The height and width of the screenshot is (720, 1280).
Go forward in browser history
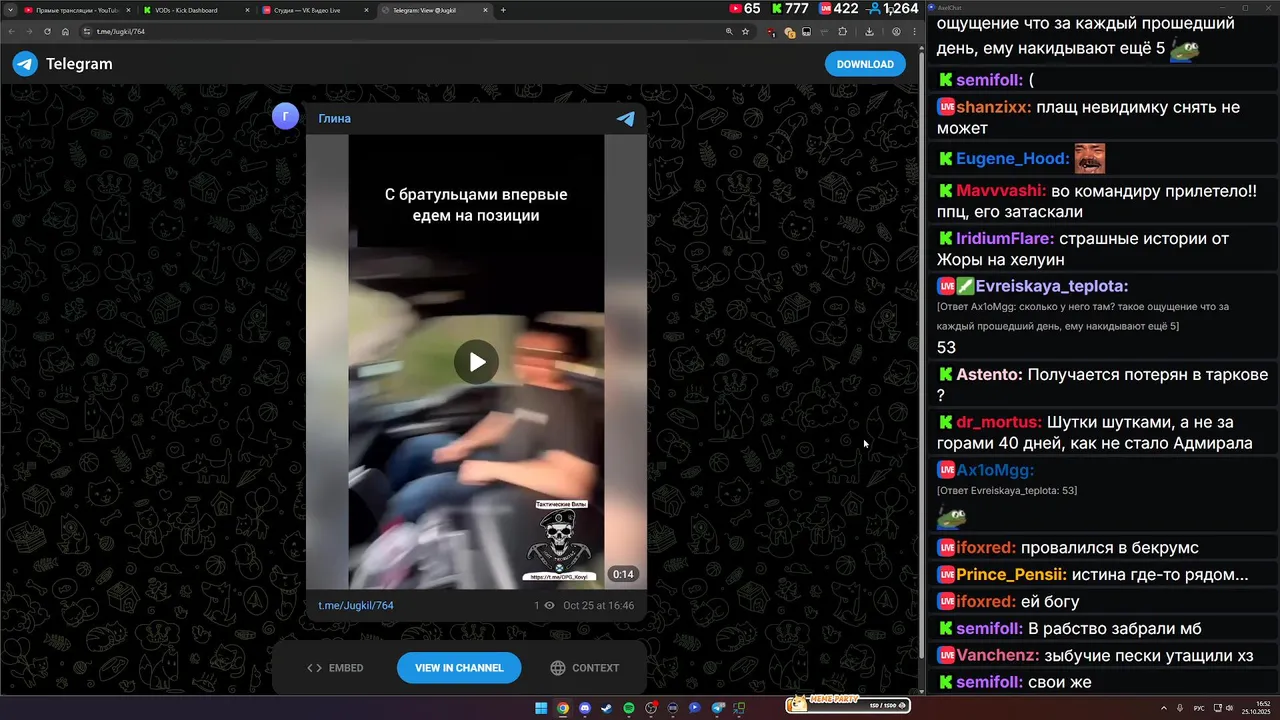pos(30,31)
